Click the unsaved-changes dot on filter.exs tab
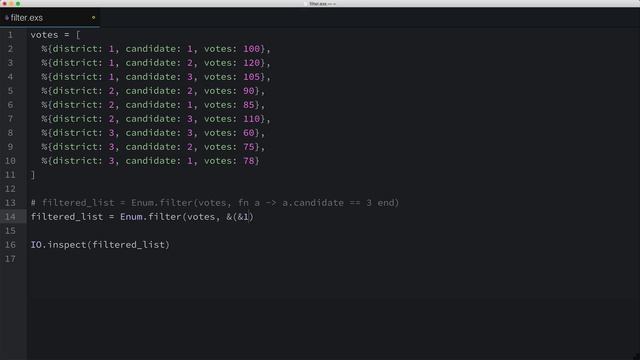640x360 pixels. click(x=93, y=18)
